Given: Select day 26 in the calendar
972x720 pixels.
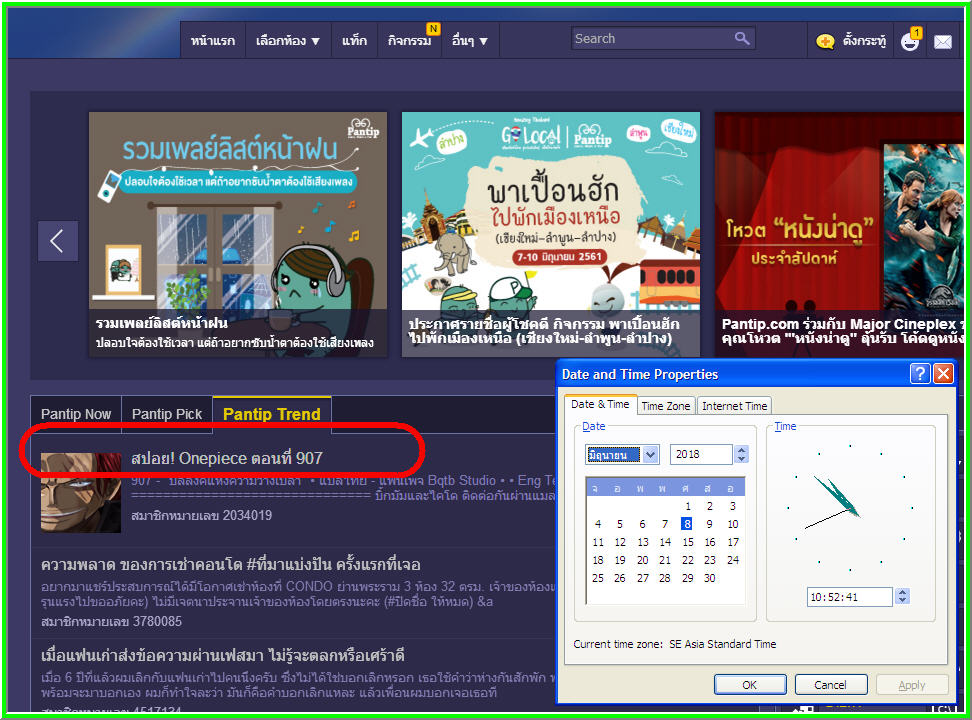Looking at the screenshot, I should (620, 578).
